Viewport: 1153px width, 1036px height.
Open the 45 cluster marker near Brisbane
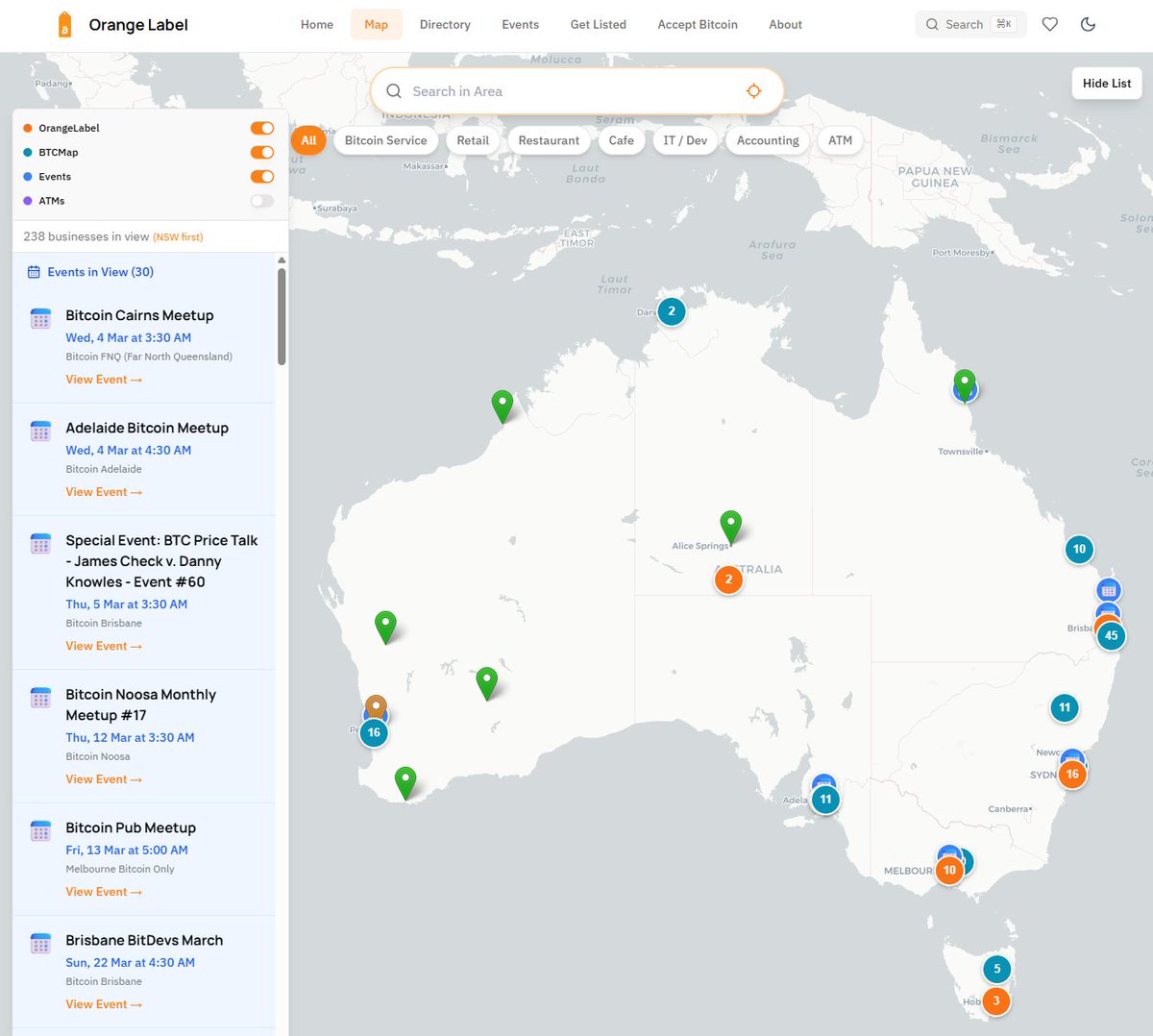click(x=1111, y=635)
